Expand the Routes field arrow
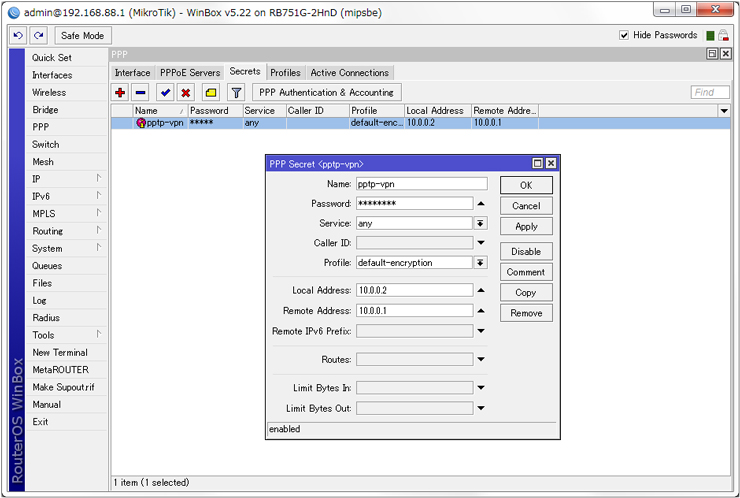 (480, 360)
